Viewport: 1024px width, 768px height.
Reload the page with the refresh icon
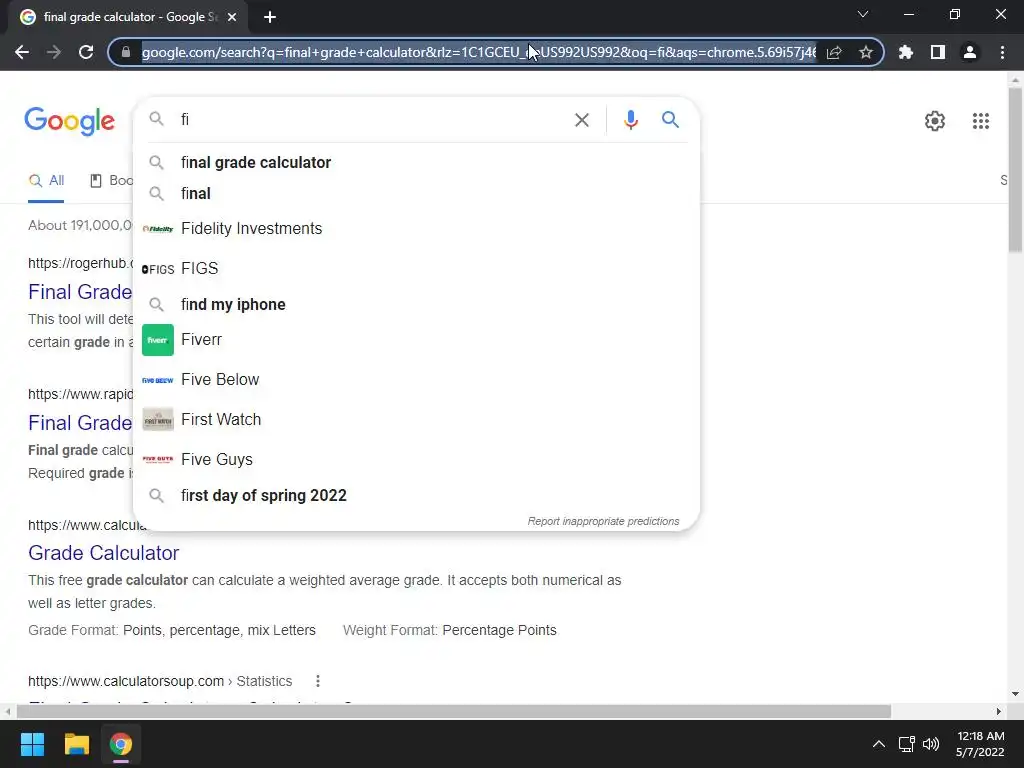(86, 52)
